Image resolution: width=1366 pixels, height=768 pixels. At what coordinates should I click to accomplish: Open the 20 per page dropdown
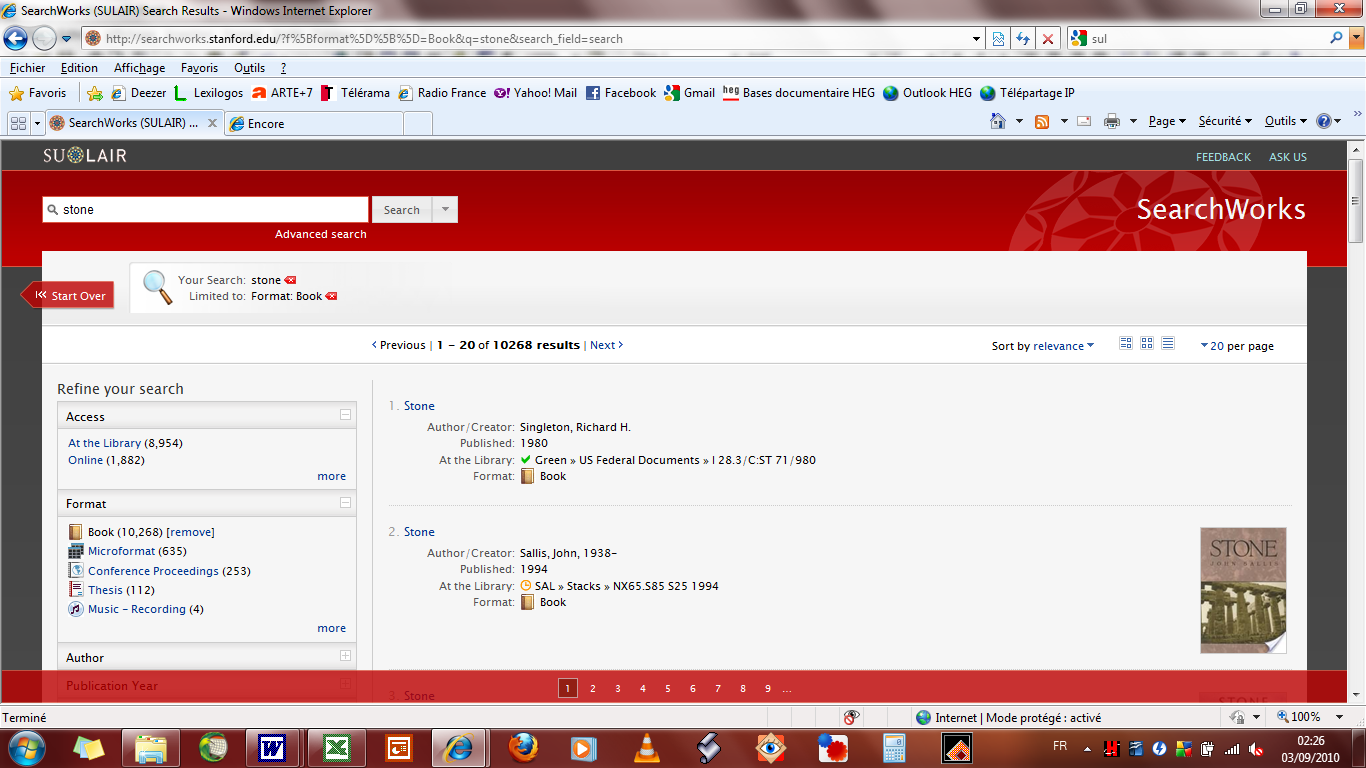(1237, 346)
